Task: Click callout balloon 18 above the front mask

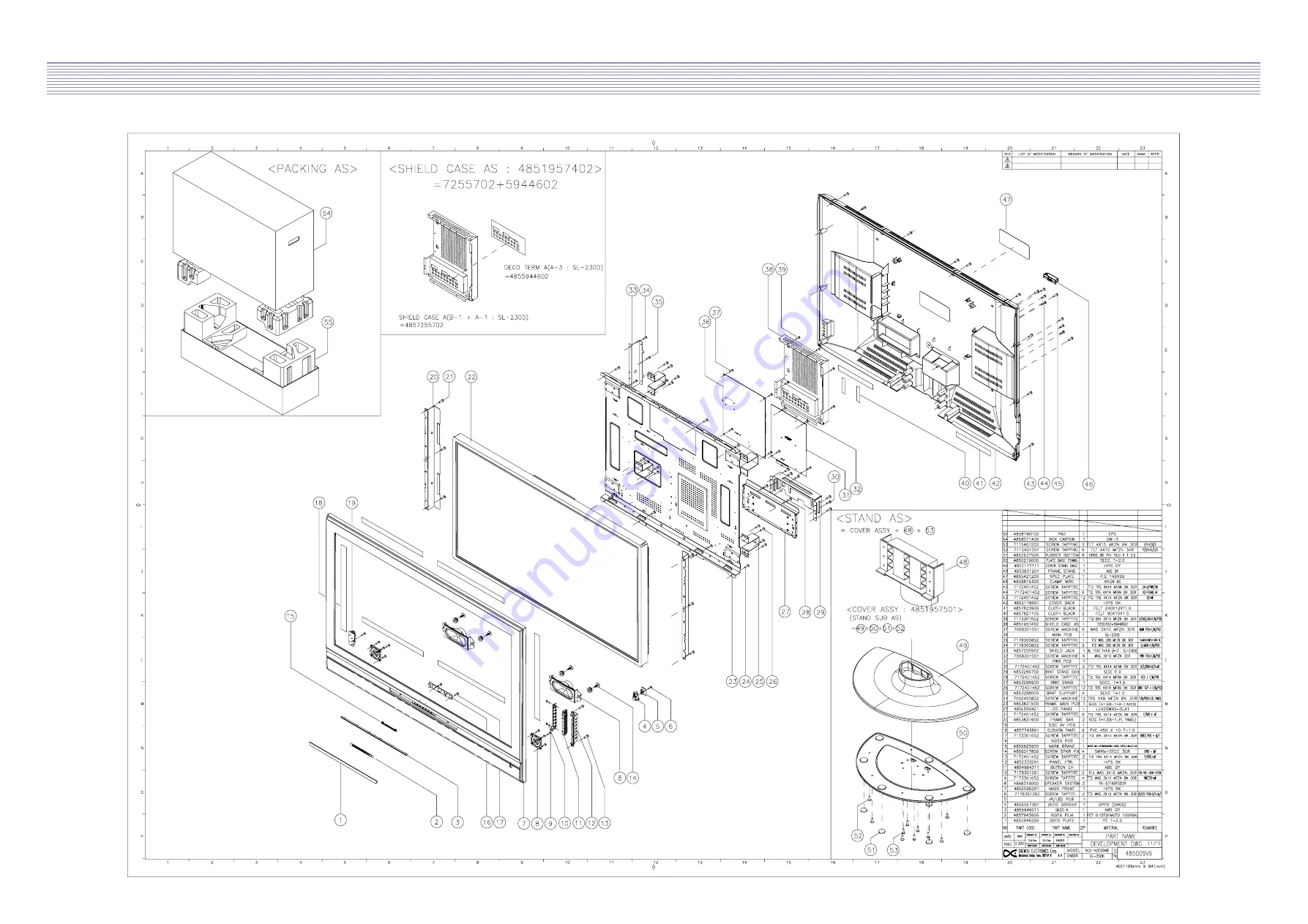Action: coord(318,503)
